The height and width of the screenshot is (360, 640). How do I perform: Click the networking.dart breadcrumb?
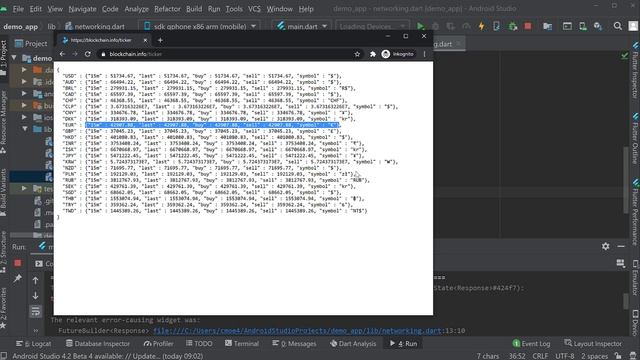pos(95,26)
